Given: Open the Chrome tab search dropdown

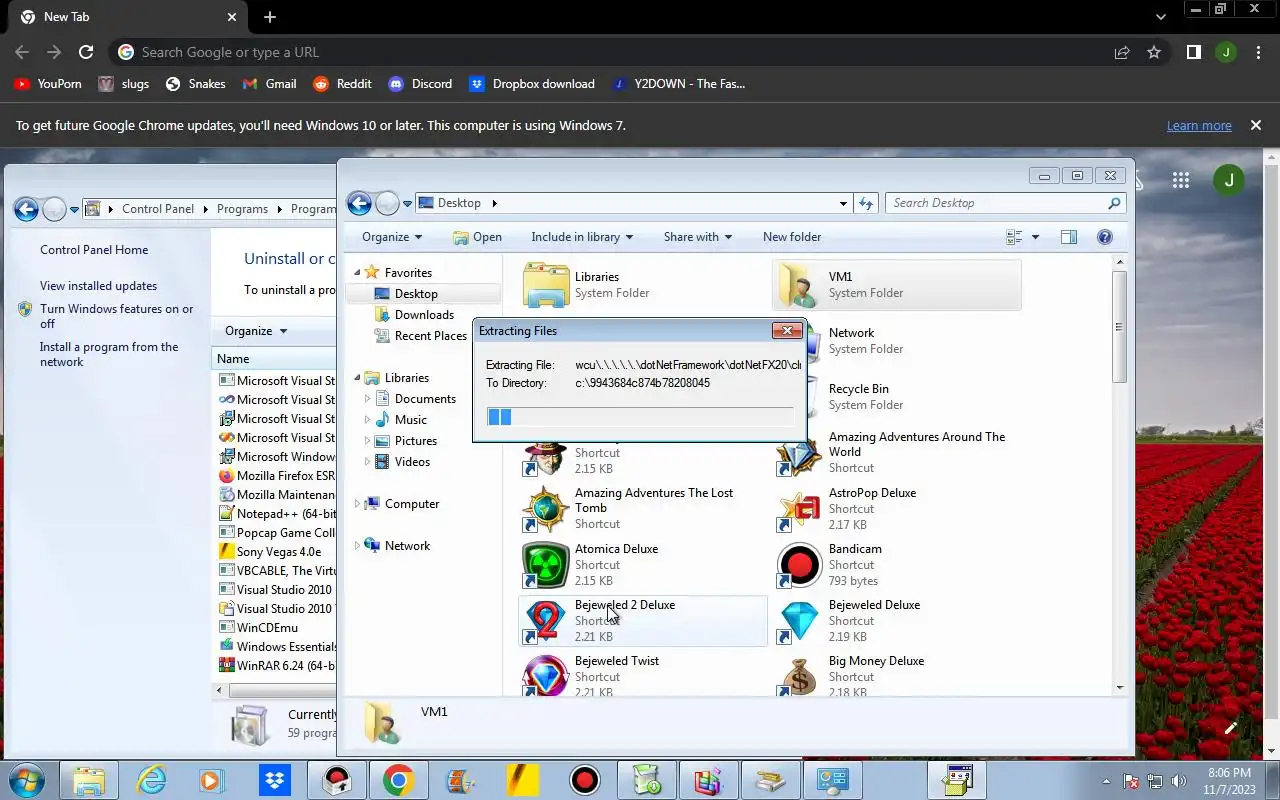Looking at the screenshot, I should (x=1160, y=17).
